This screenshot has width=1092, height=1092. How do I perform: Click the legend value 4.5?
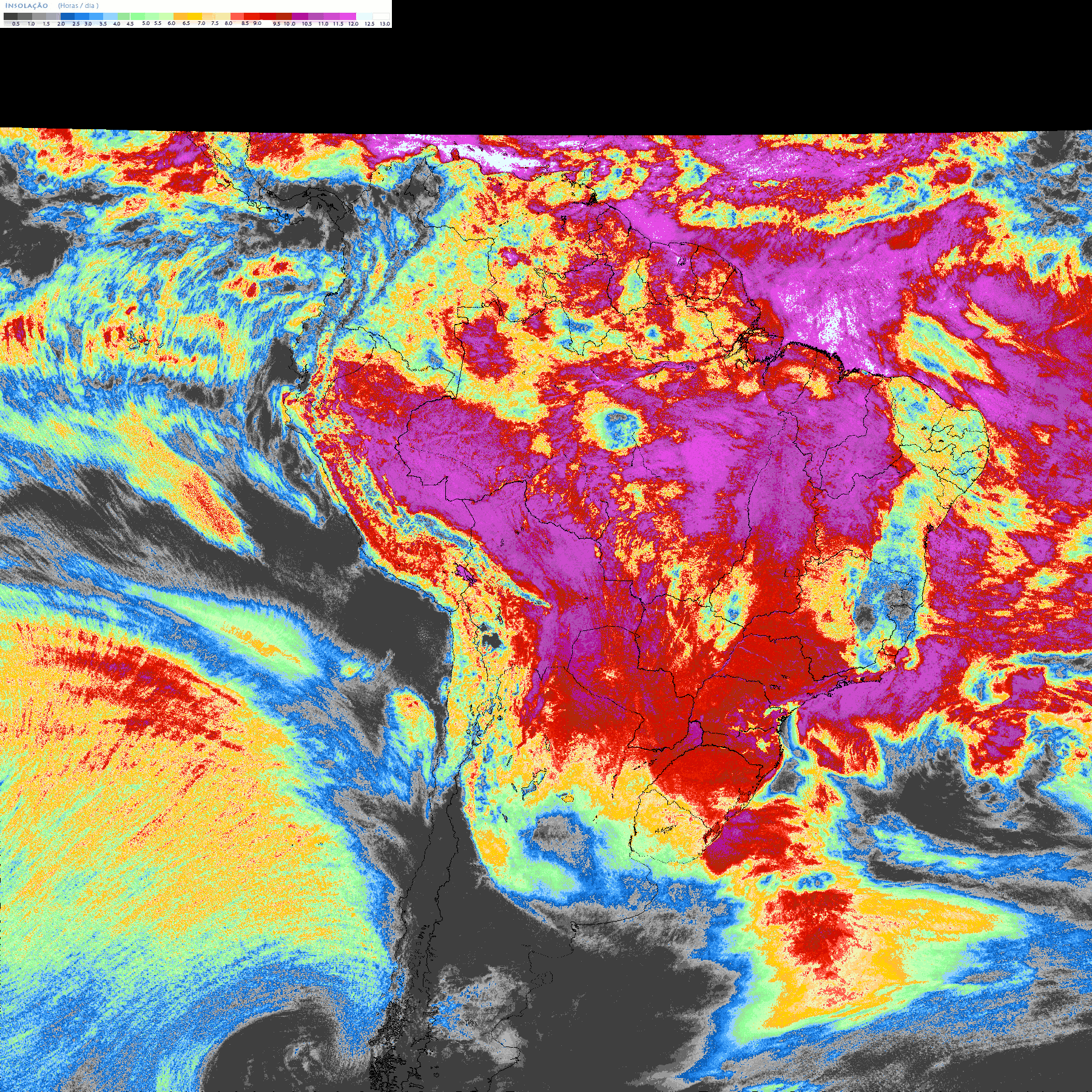point(130,24)
